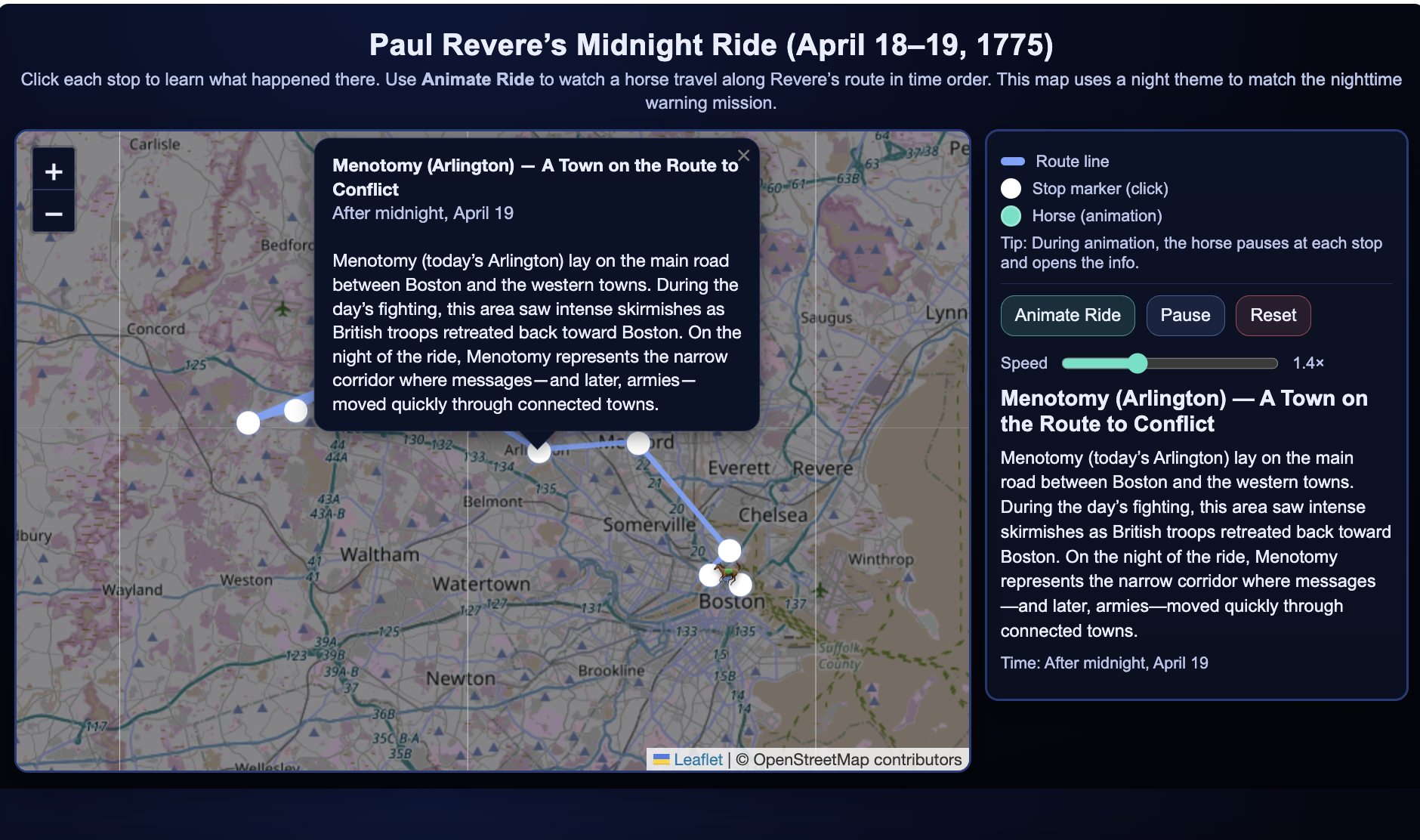Click the "Watertown" label on the map
The height and width of the screenshot is (840, 1420).
[481, 584]
